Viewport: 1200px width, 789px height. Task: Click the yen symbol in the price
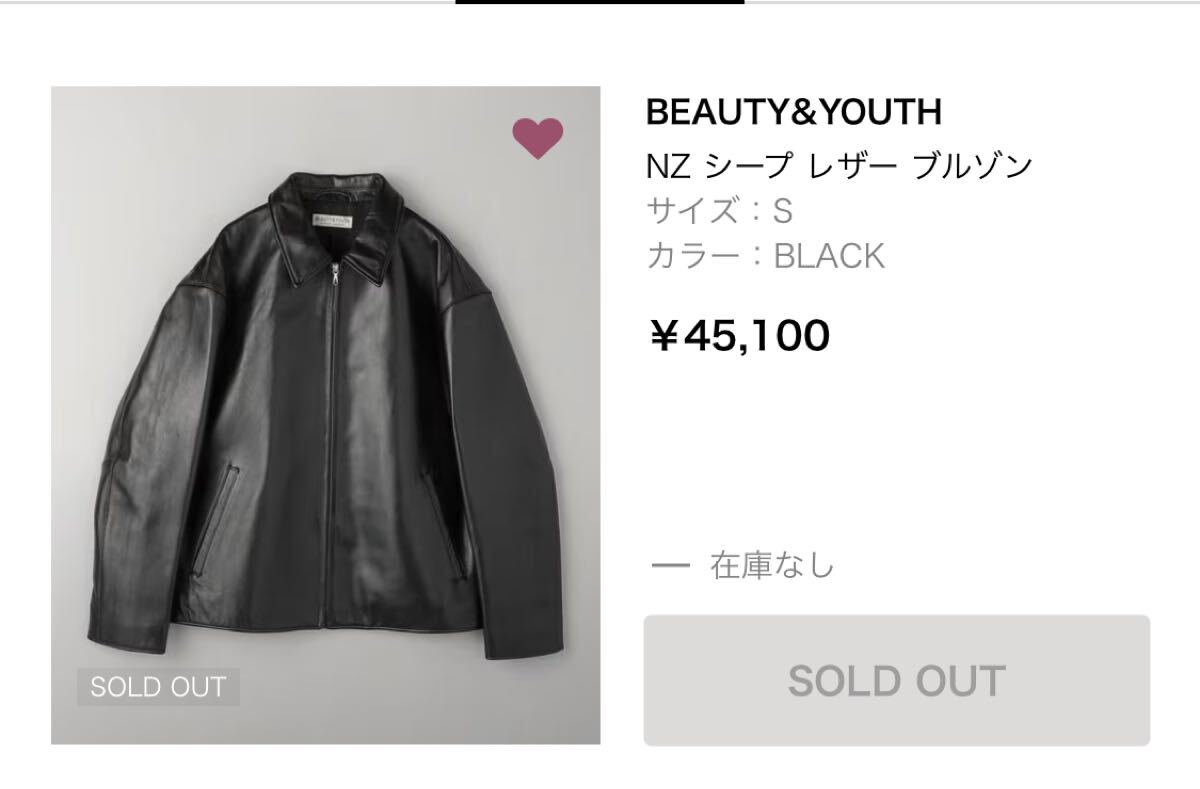click(x=664, y=336)
